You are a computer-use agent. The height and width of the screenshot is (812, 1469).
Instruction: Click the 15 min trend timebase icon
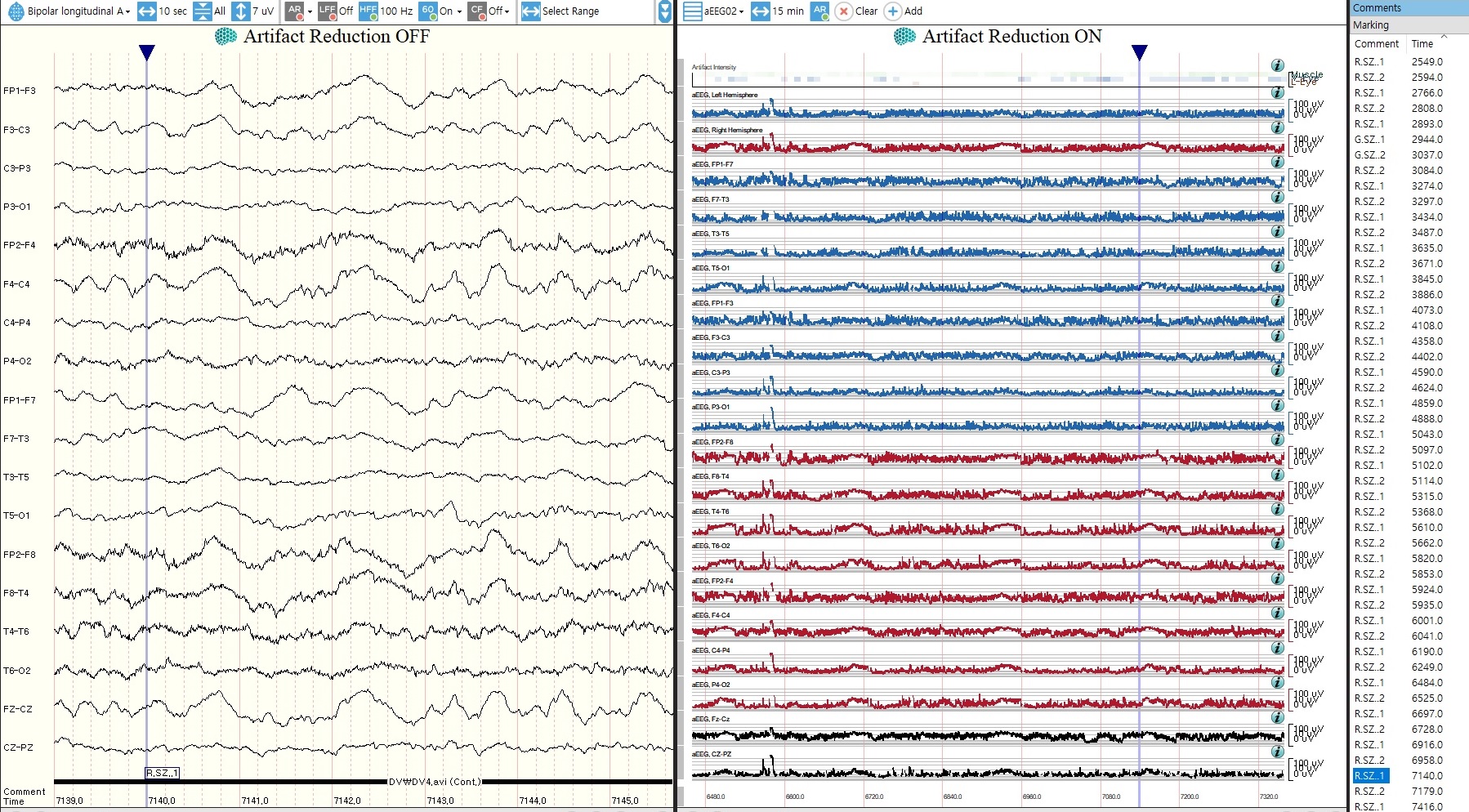click(760, 11)
